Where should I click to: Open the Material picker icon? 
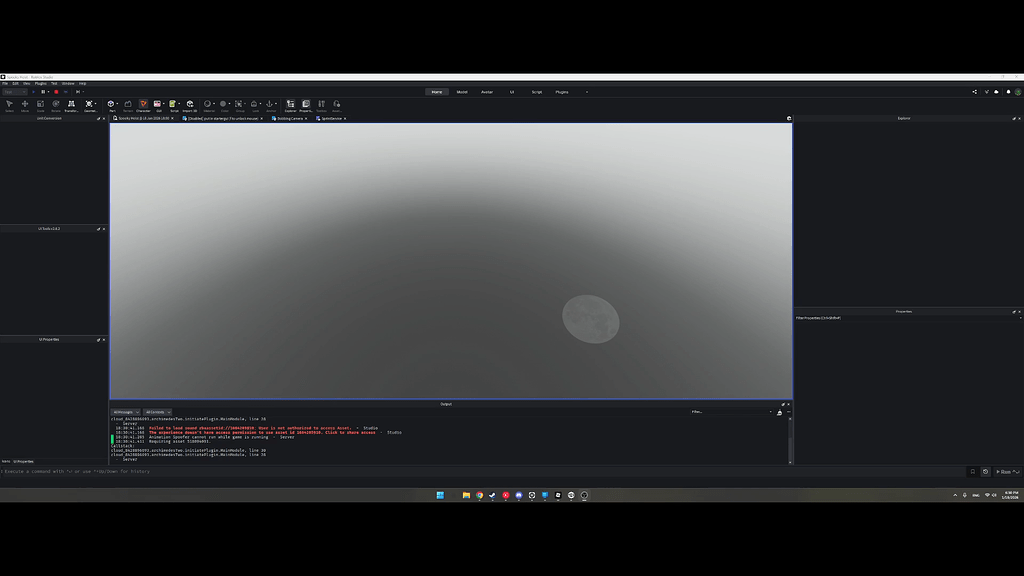pyautogui.click(x=207, y=105)
